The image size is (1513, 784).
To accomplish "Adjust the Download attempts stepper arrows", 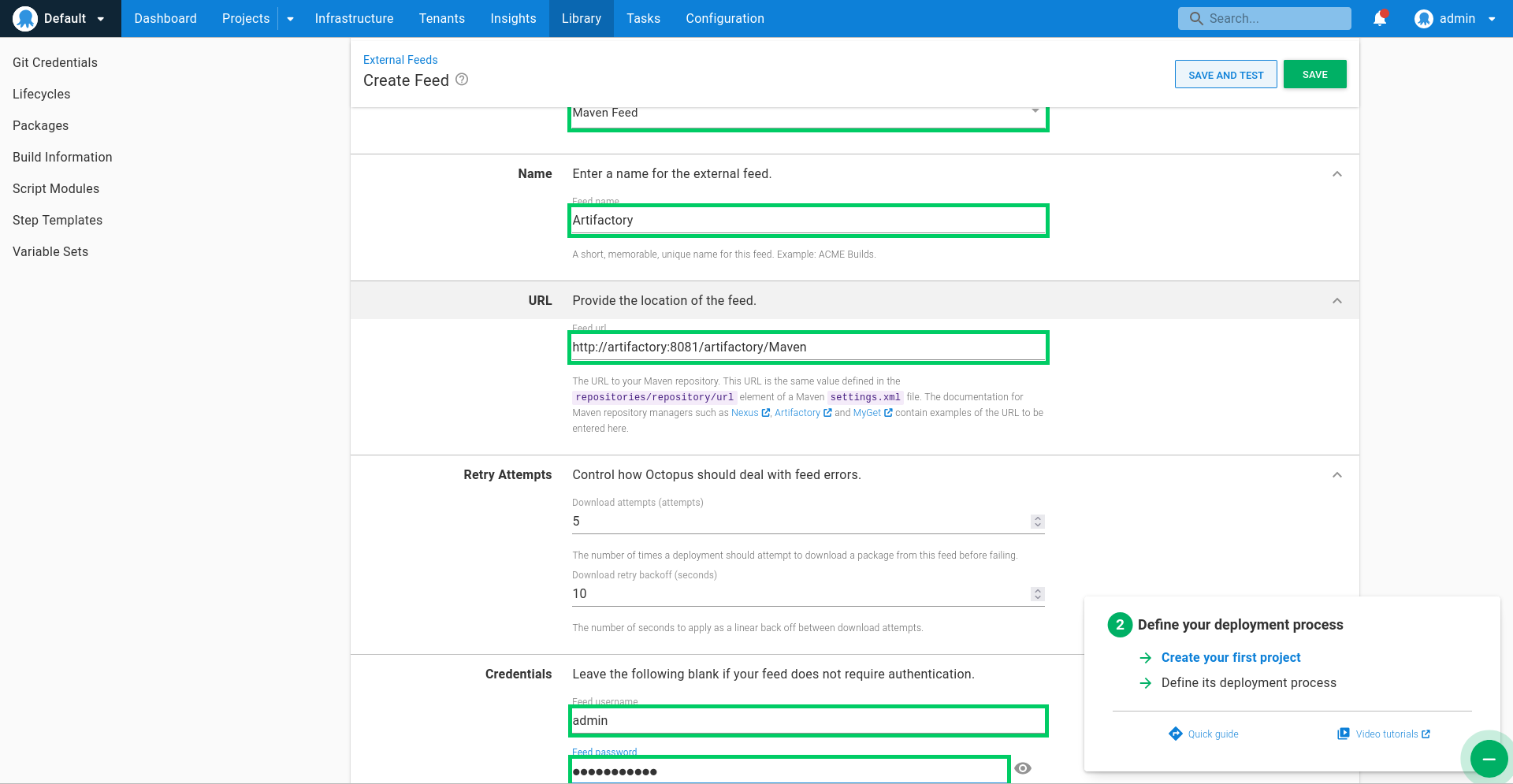I will coord(1038,522).
